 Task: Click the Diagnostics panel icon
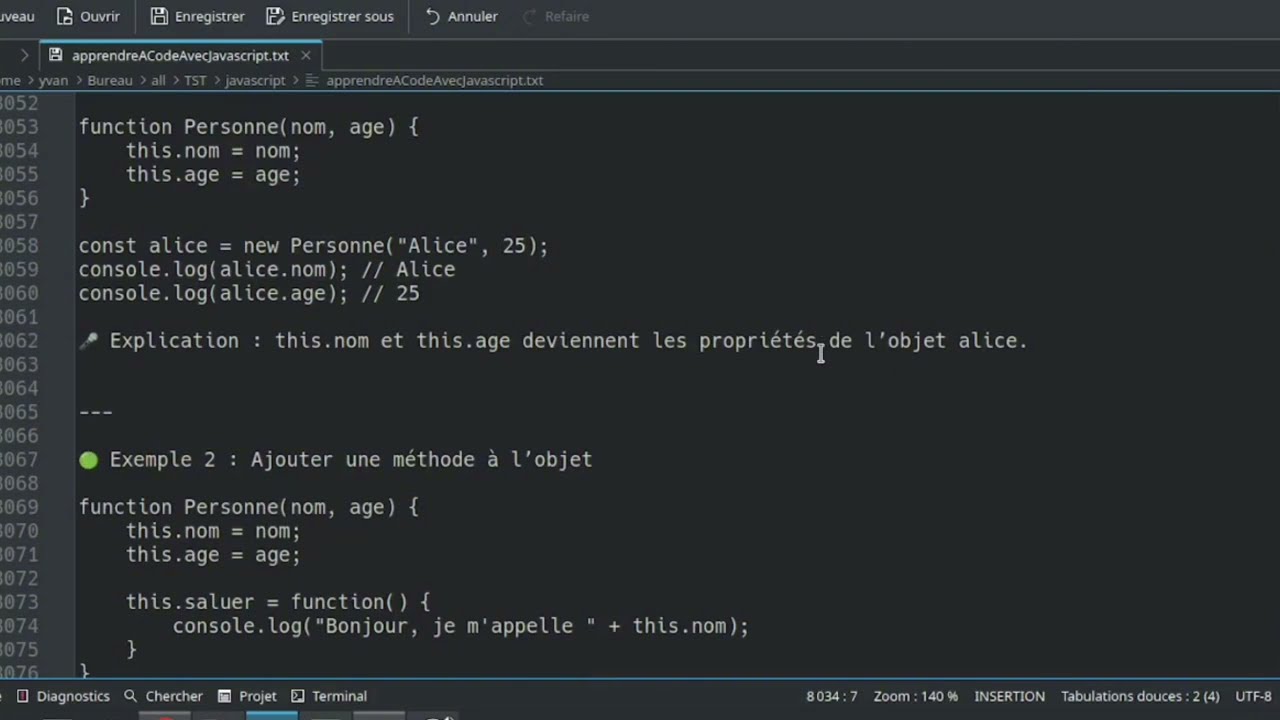[23, 696]
